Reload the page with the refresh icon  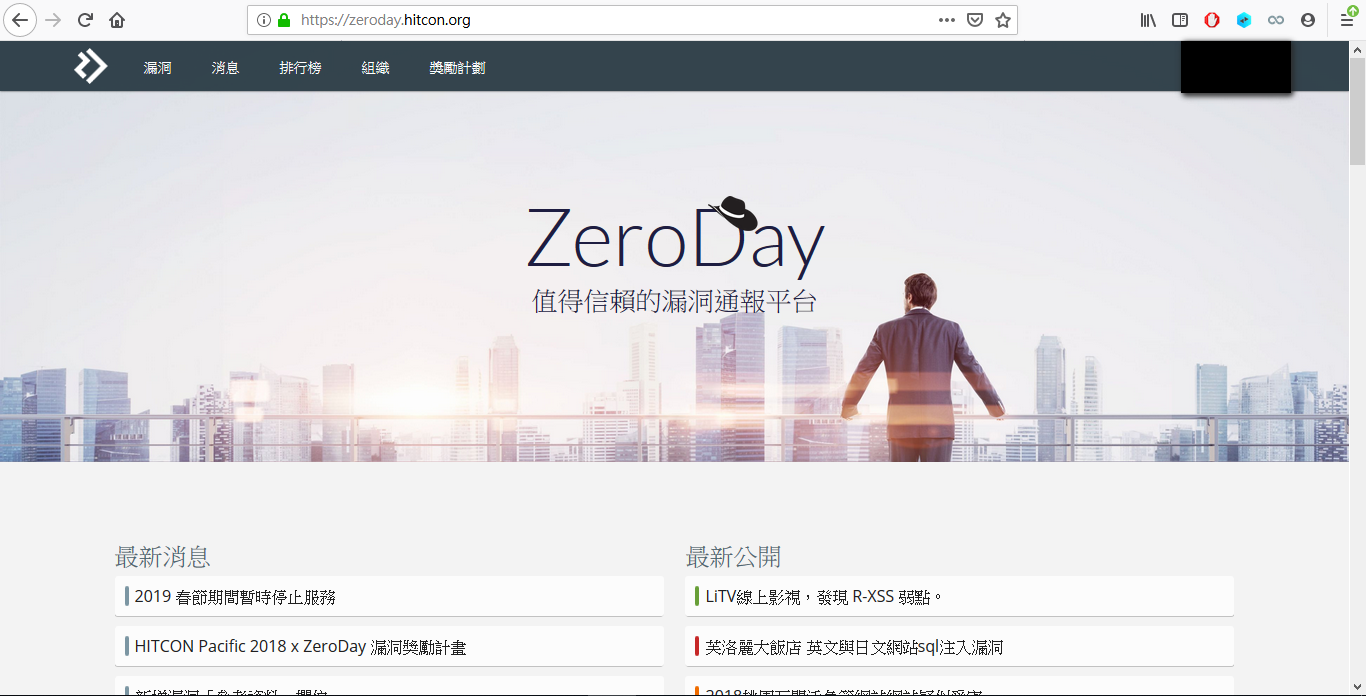[x=86, y=20]
